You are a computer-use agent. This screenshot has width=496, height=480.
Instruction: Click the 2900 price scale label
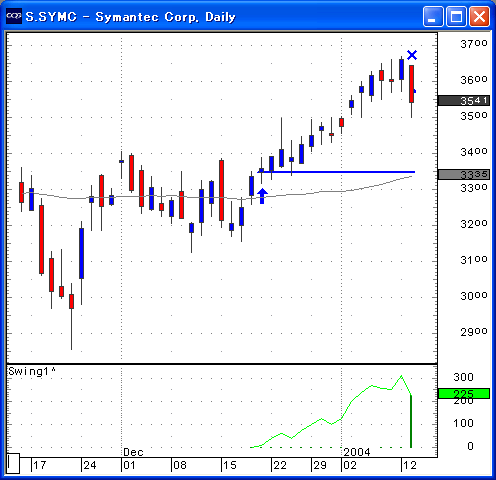pos(474,332)
